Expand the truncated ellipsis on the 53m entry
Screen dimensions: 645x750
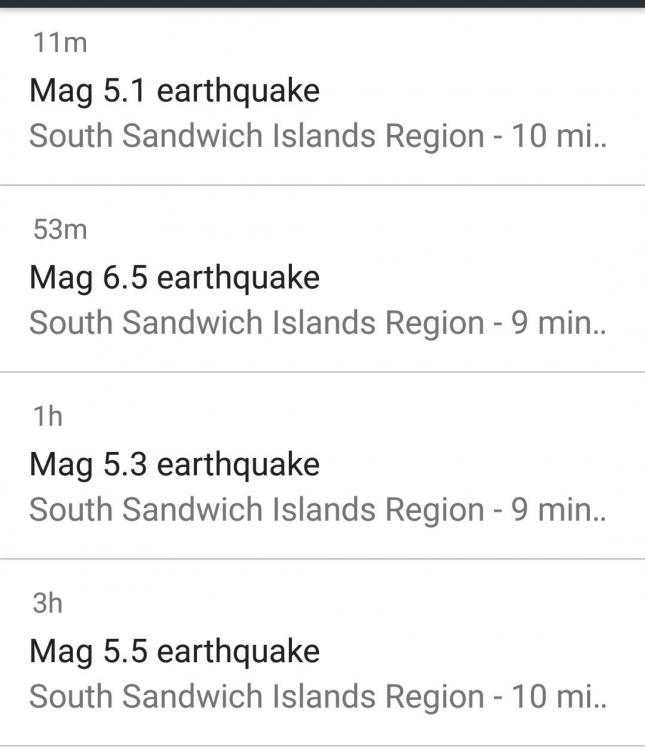[x=600, y=327]
